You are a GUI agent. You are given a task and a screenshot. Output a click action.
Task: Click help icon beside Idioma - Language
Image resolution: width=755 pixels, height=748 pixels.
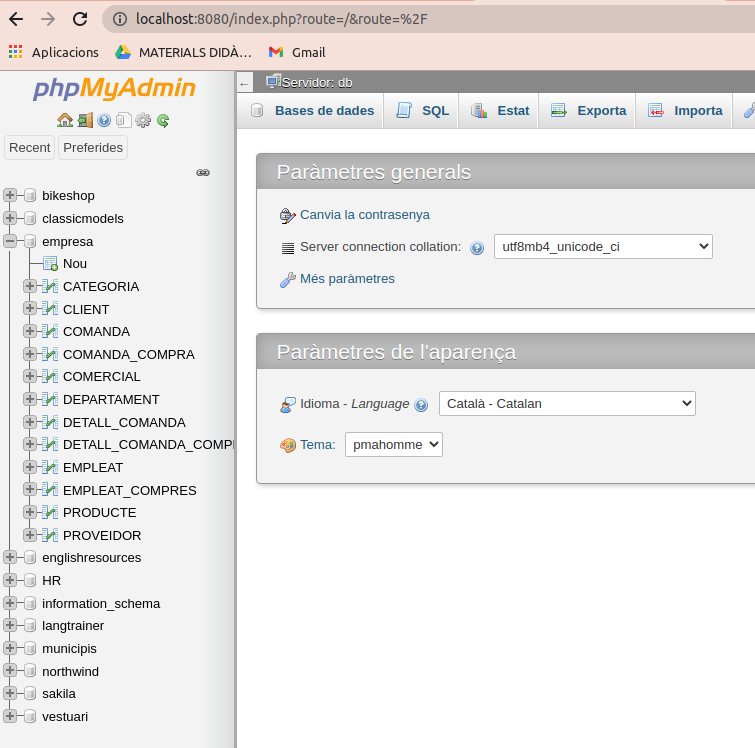point(421,405)
